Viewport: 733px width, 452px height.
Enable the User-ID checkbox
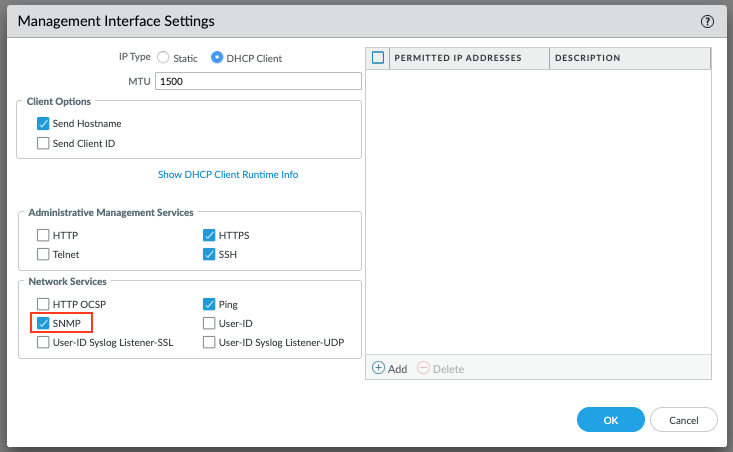pyautogui.click(x=209, y=323)
